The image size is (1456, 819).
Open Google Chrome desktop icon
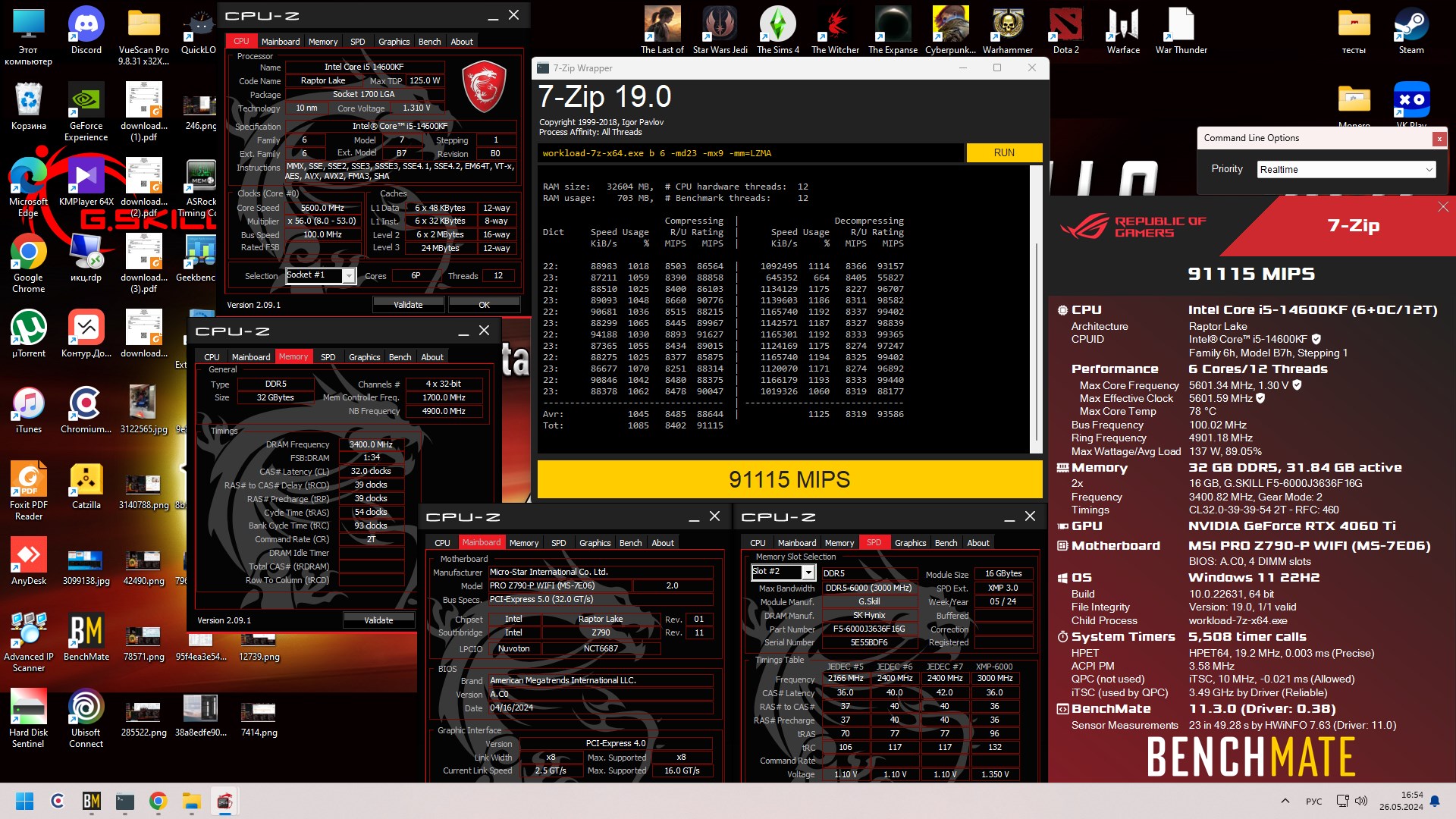tap(28, 263)
